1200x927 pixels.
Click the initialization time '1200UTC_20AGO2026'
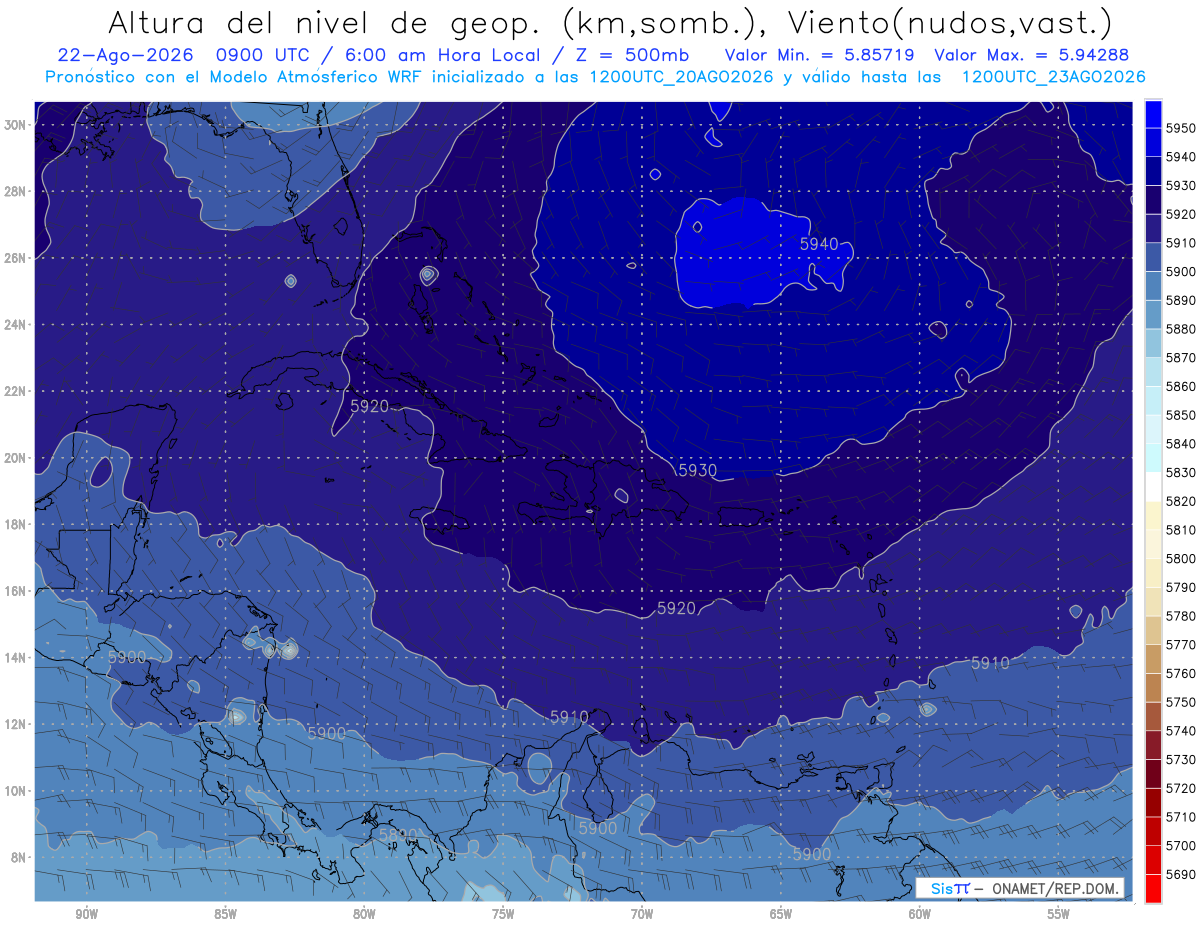681,76
